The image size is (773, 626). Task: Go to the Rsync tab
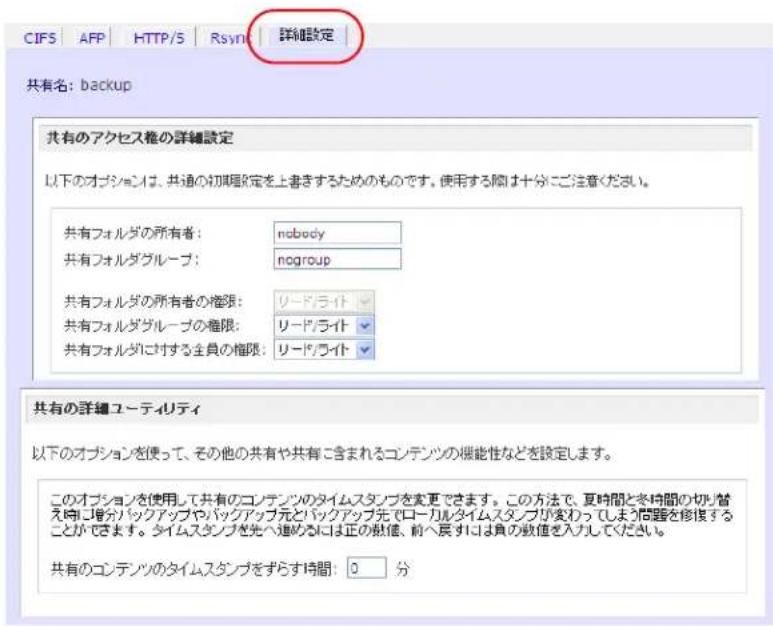point(230,38)
